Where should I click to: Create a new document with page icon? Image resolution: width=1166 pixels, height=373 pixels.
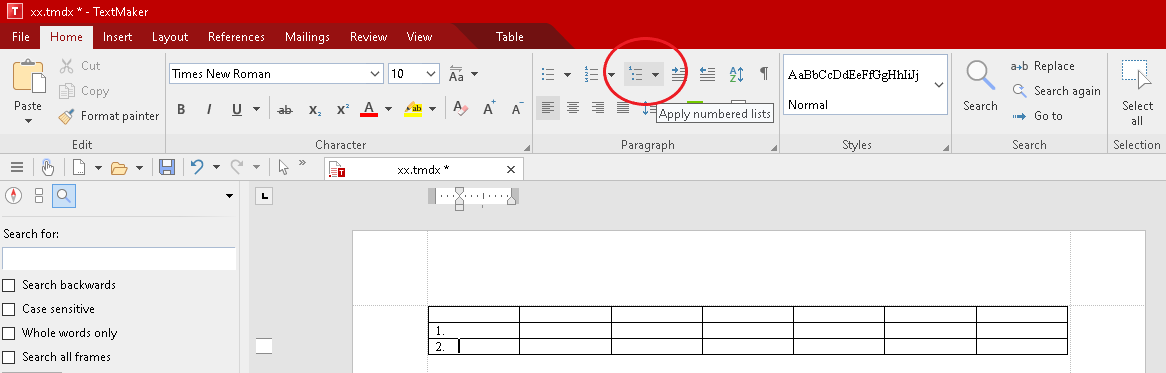79,167
